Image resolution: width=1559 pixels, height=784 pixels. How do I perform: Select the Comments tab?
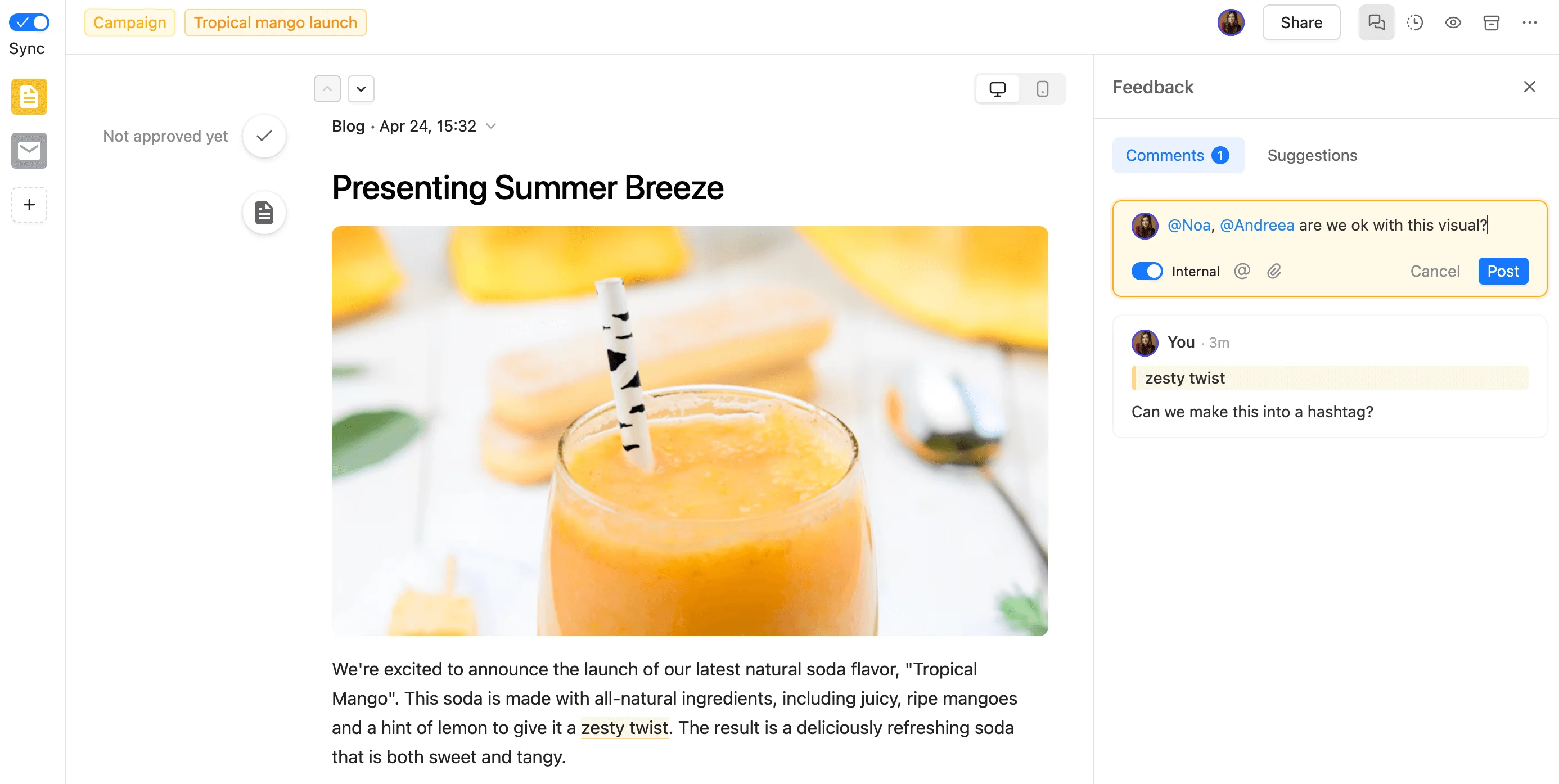click(1177, 155)
